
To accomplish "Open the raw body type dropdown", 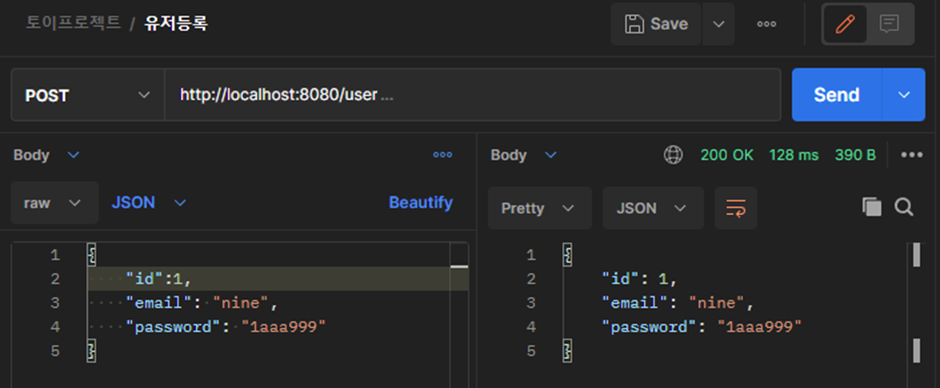I will (x=54, y=203).
